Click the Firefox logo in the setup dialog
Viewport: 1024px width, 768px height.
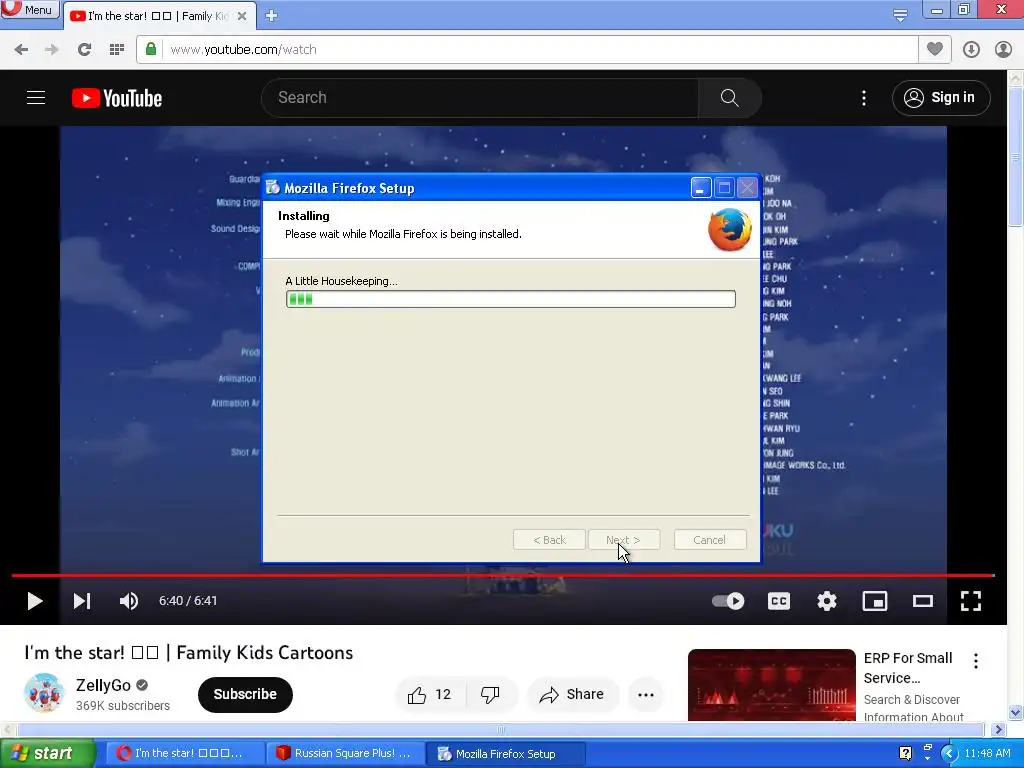pyautogui.click(x=729, y=229)
